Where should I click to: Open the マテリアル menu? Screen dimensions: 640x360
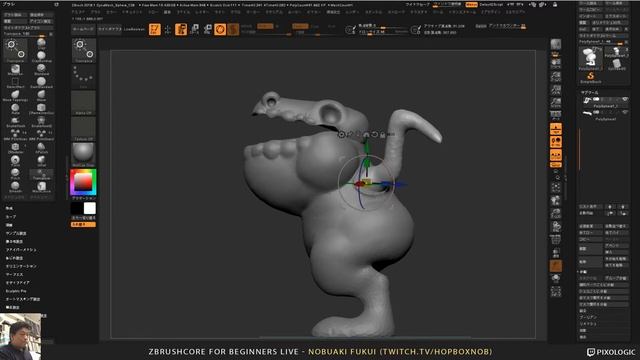click(274, 12)
